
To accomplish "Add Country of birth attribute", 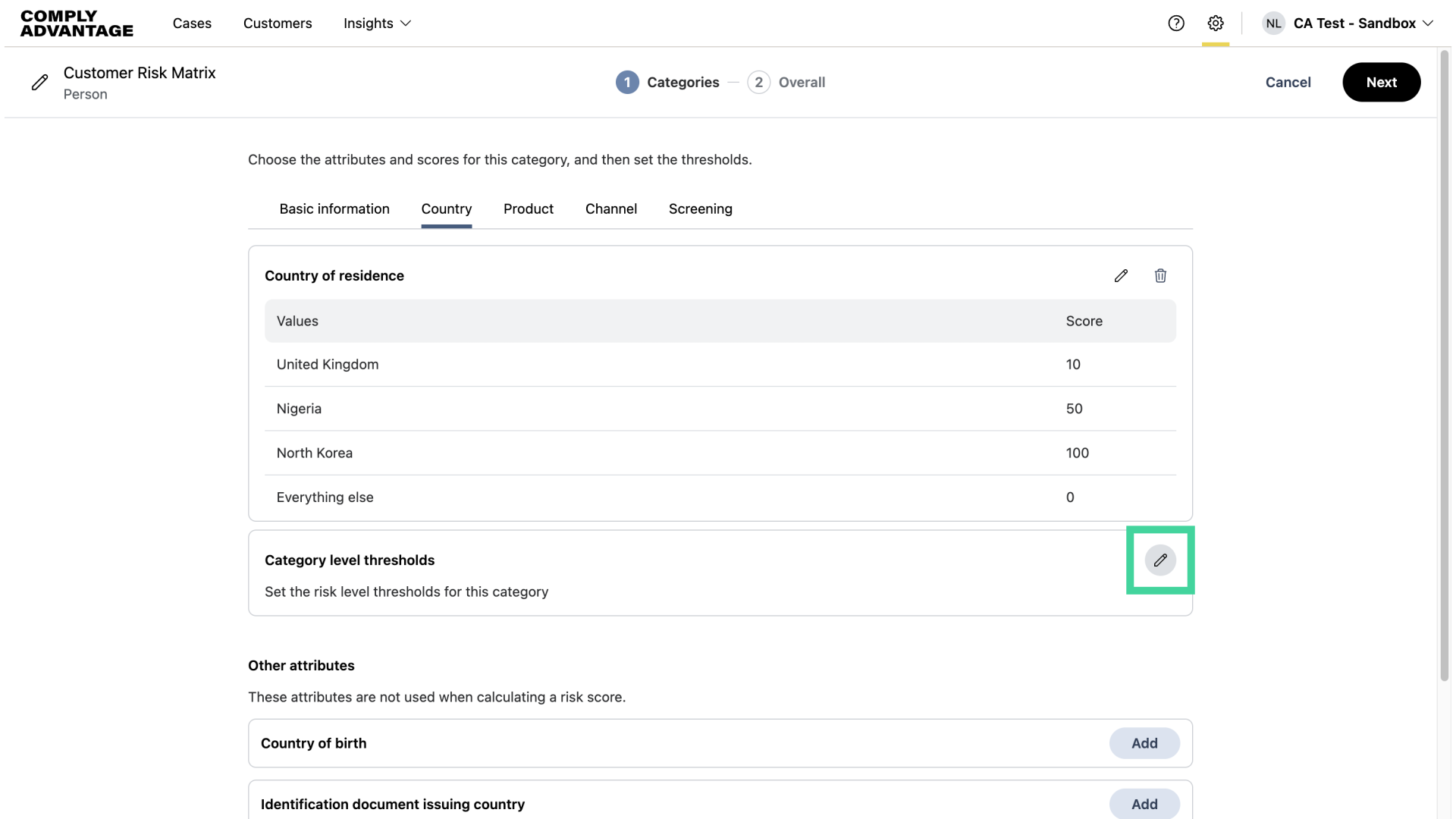I will 1144,743.
